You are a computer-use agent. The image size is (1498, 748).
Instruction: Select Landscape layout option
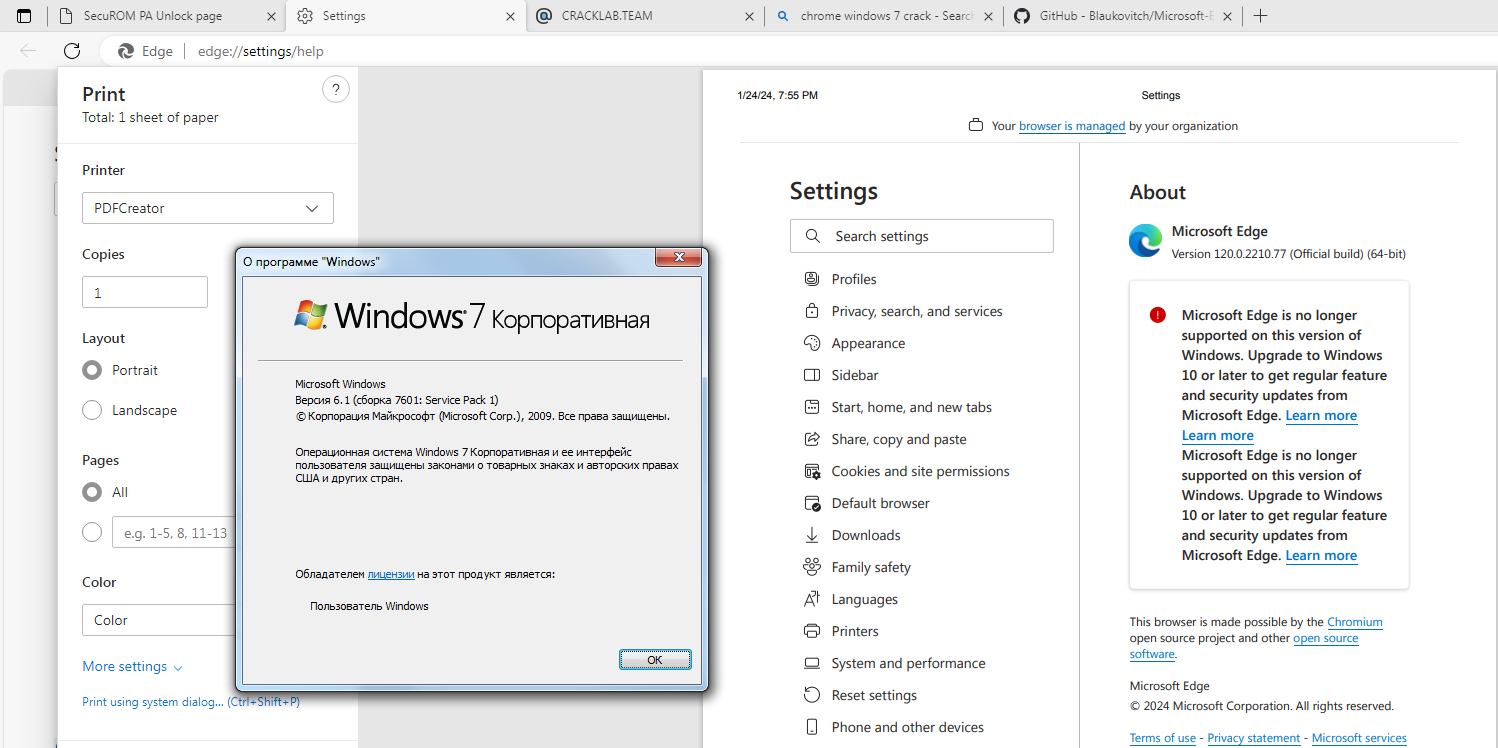92,410
